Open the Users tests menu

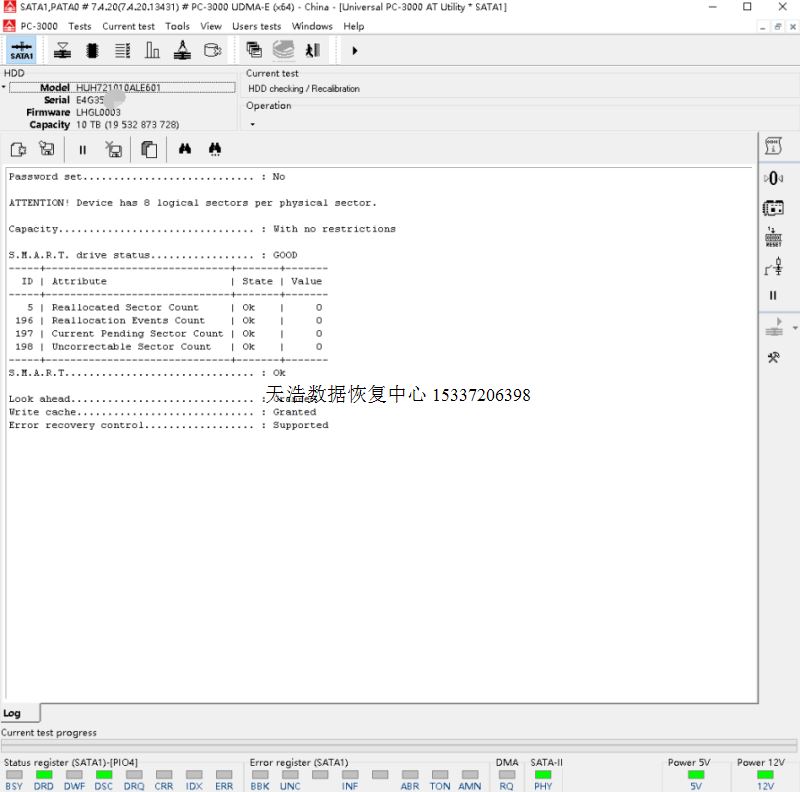point(256,26)
